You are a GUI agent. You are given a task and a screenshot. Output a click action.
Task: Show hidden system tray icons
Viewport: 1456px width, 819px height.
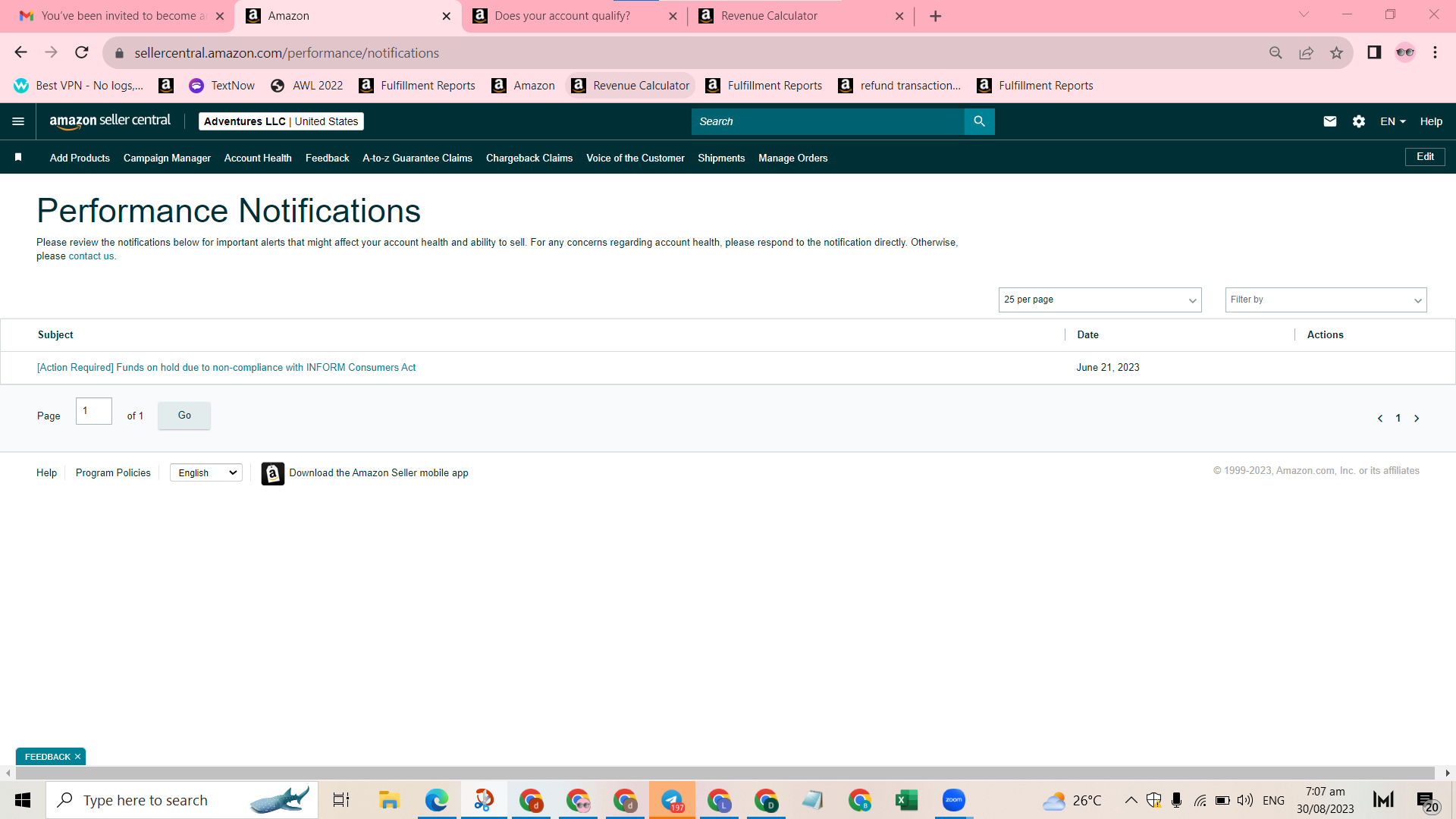click(1130, 800)
